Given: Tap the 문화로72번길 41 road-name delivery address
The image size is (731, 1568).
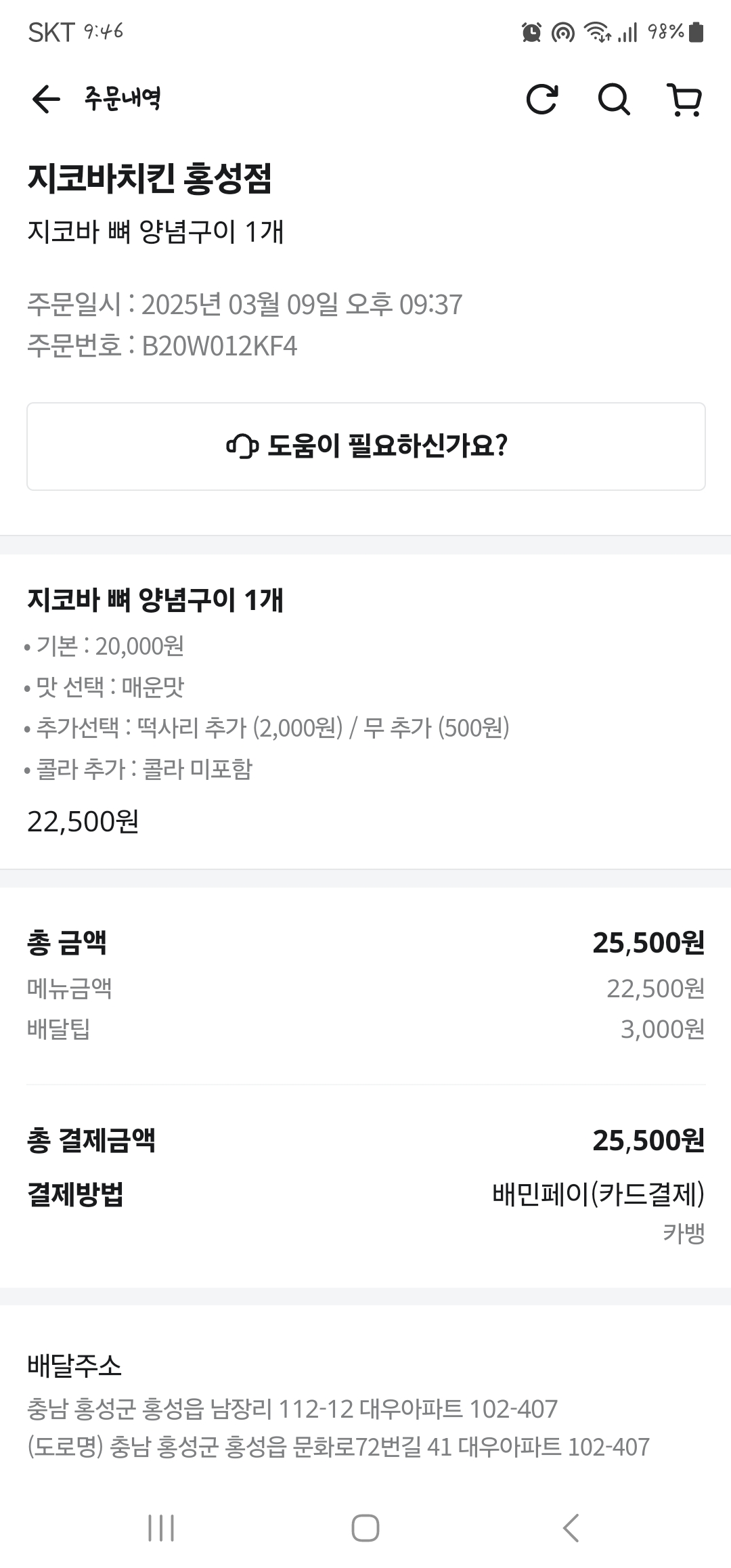Looking at the screenshot, I should (338, 1447).
